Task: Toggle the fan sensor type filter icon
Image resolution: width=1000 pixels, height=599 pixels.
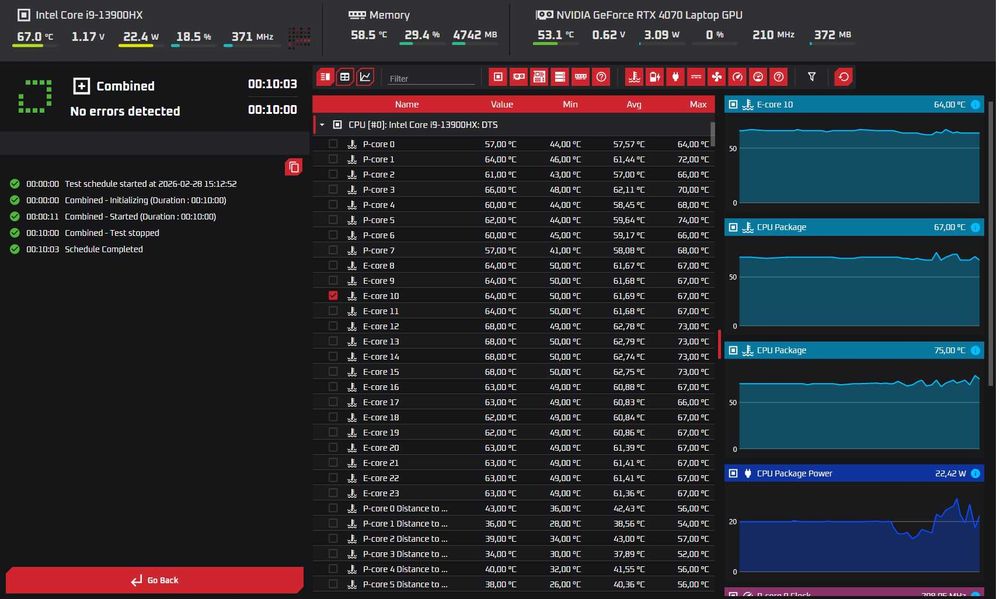Action: point(717,77)
